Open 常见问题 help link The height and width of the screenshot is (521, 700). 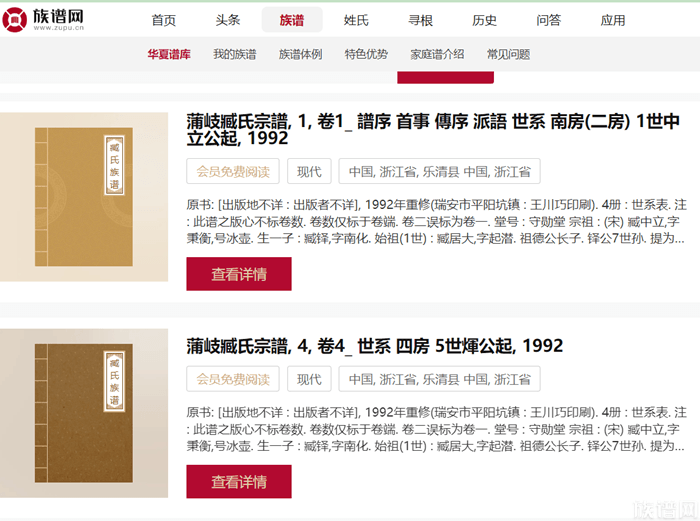(508, 54)
